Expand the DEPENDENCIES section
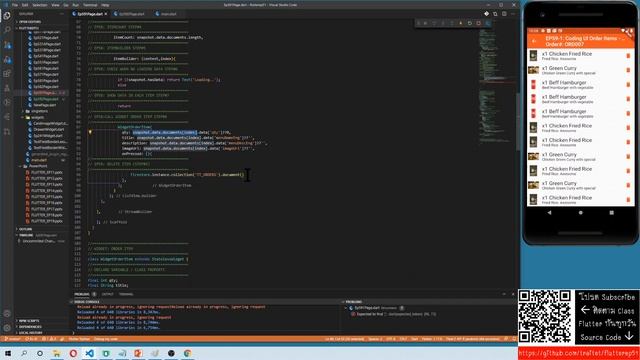Viewport: 640px width, 360px height. (40, 327)
